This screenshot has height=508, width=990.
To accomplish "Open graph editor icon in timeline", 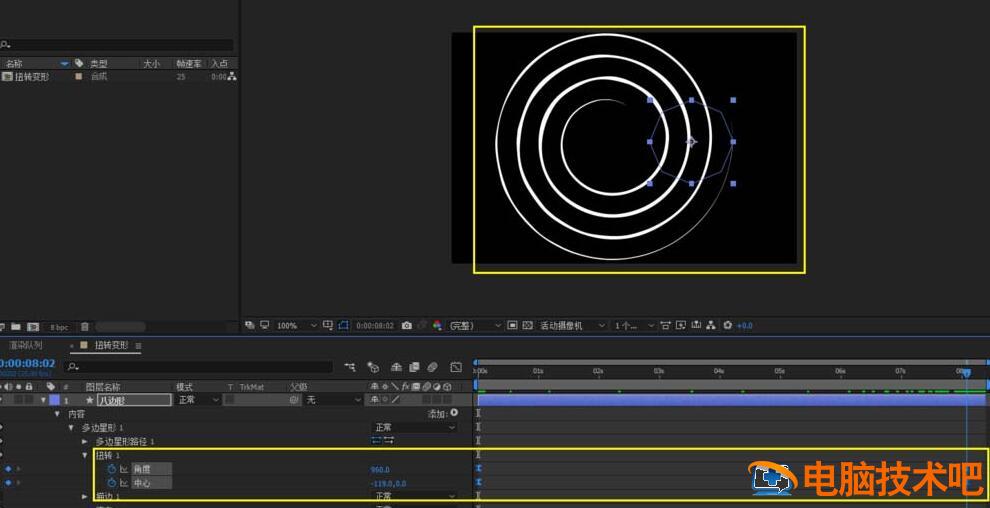I will [x=456, y=367].
